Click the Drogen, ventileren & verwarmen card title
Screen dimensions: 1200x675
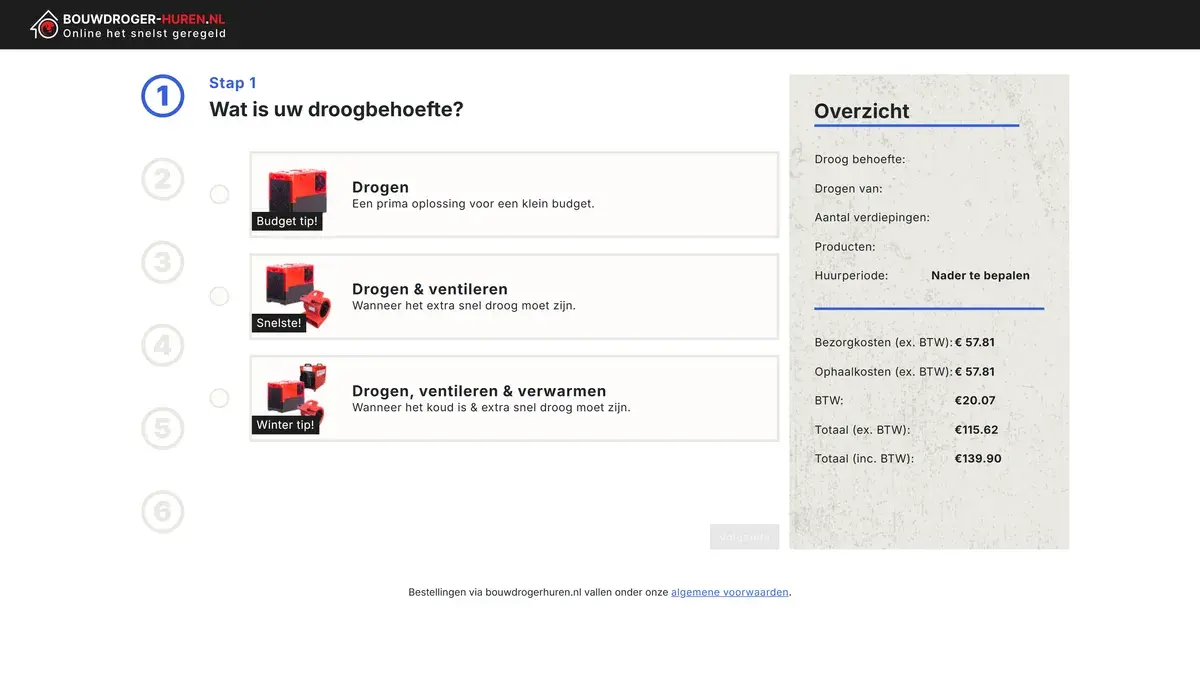(478, 391)
